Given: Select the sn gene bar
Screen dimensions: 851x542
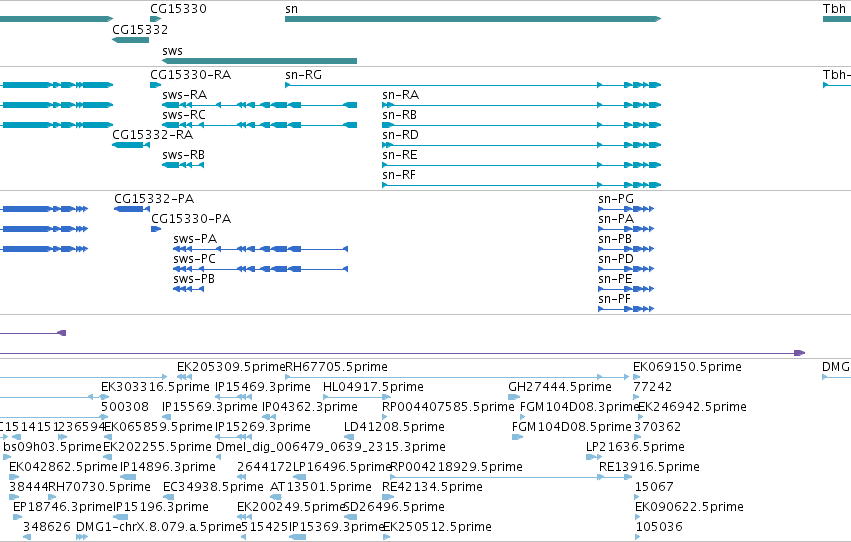Looking at the screenshot, I should coord(473,19).
